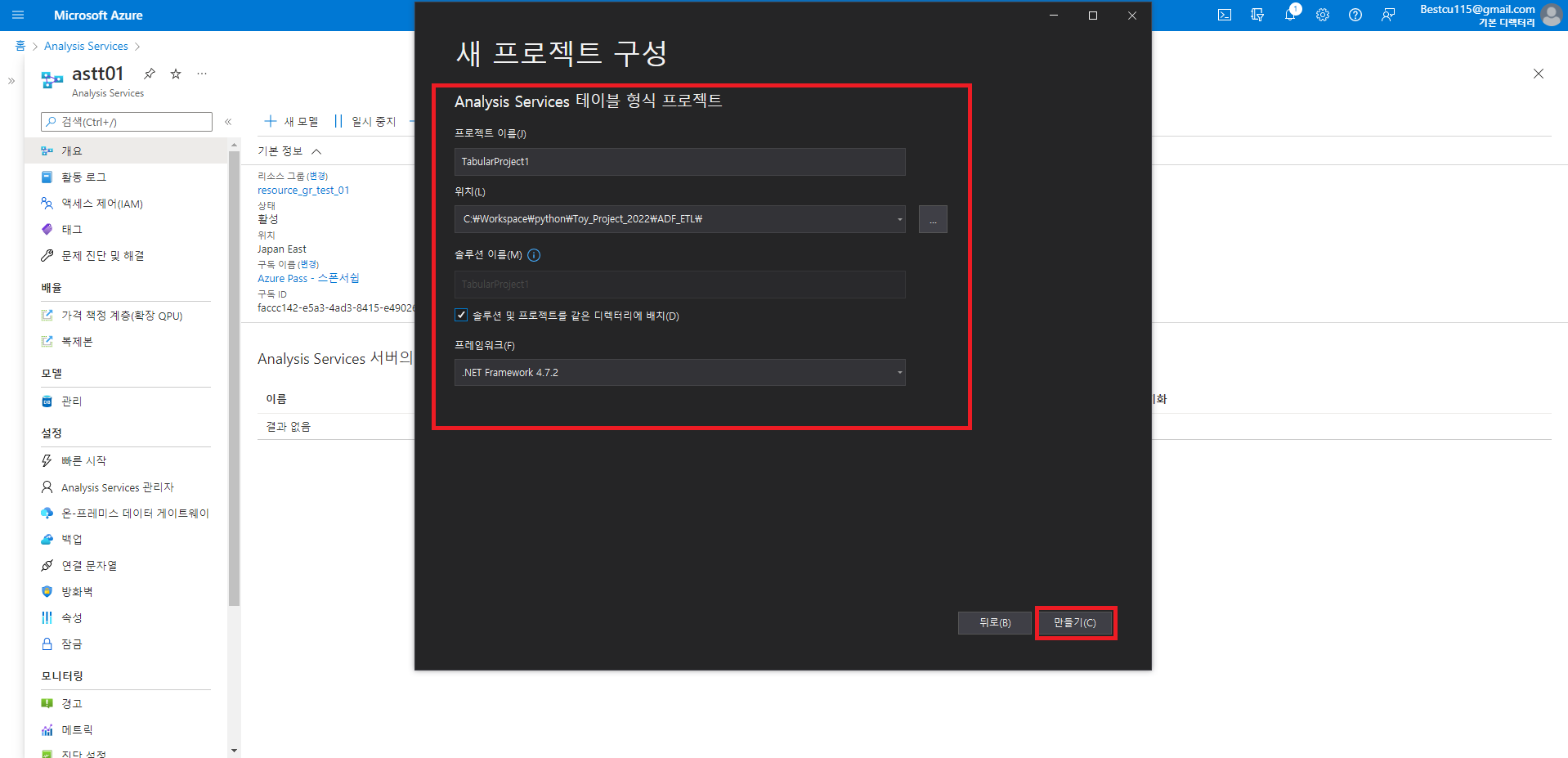Click subscription ID faccc142 text
The image size is (1568, 758).
336,307
